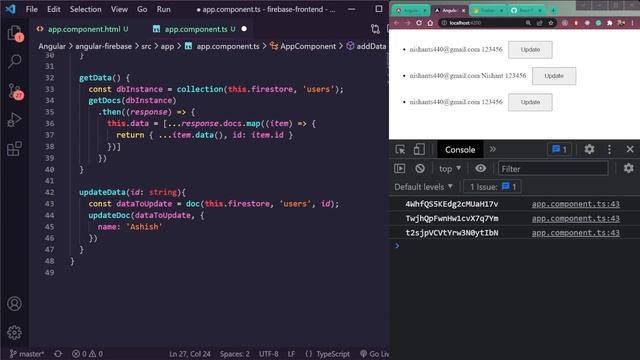Create a live expression with the eye icon
Viewport: 640px width, 360px height.
point(480,168)
